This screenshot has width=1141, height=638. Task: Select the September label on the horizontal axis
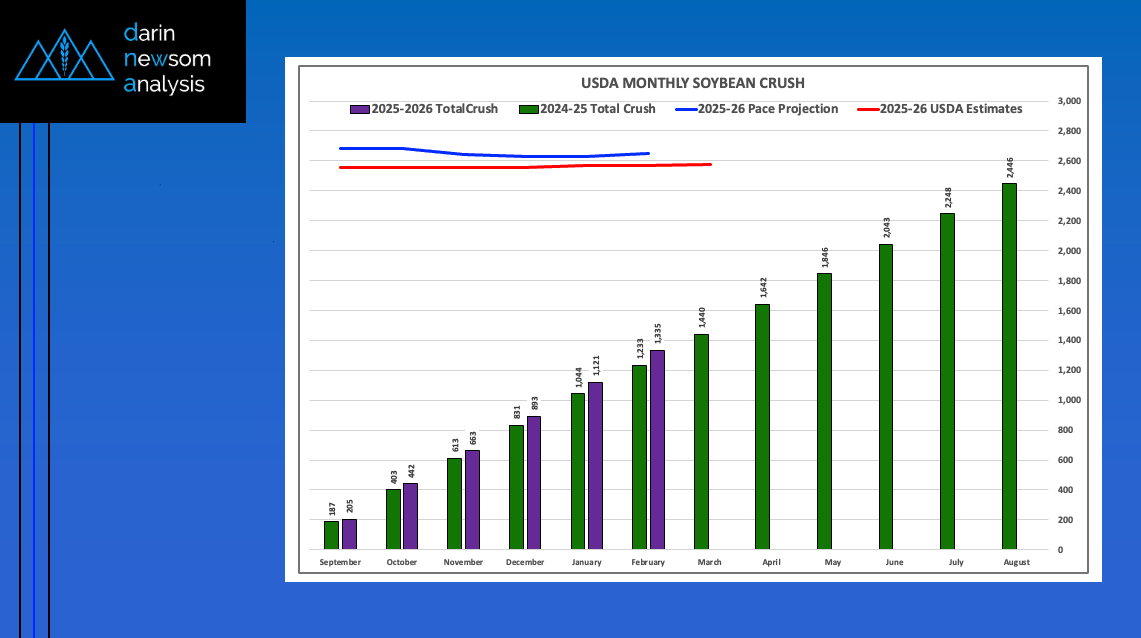tap(340, 562)
